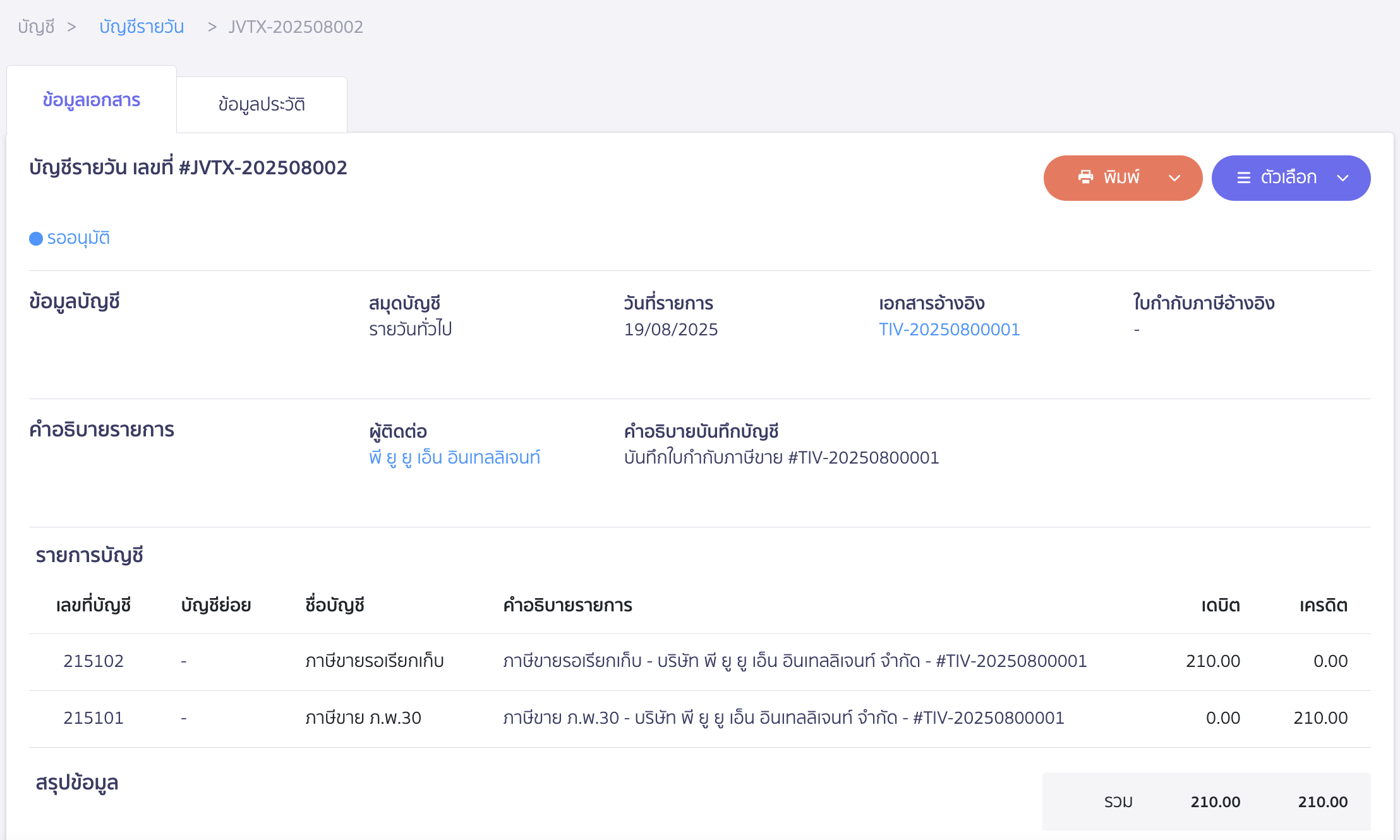The width and height of the screenshot is (1400, 840).
Task: Click the เอกสารอ้างอิง label
Action: [x=932, y=303]
